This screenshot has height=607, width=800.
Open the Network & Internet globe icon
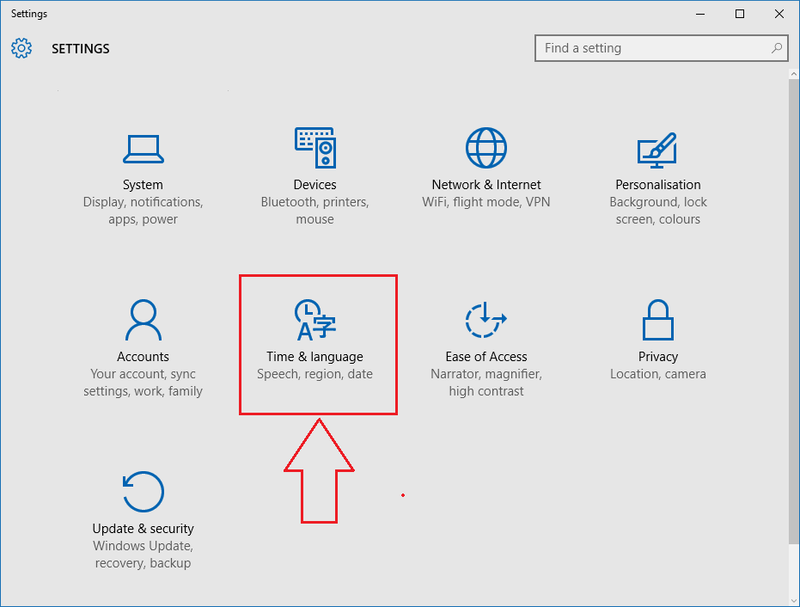tap(486, 147)
